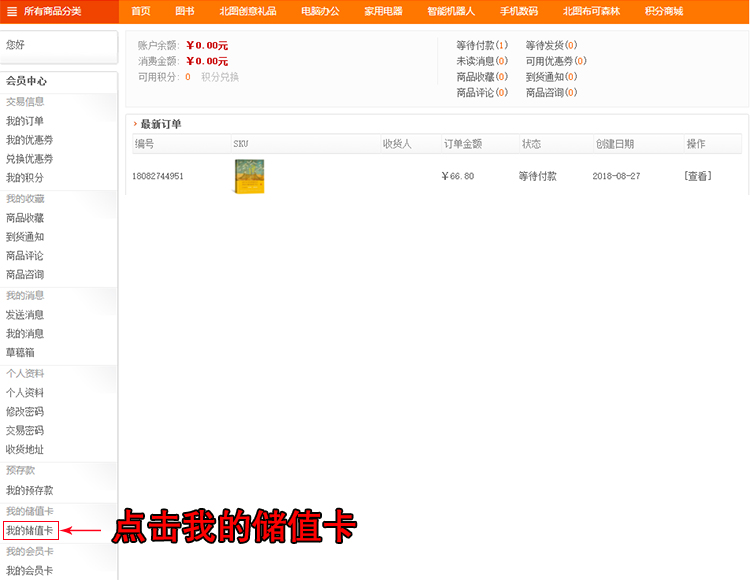Click 可用优惠券 in account summary

point(555,61)
